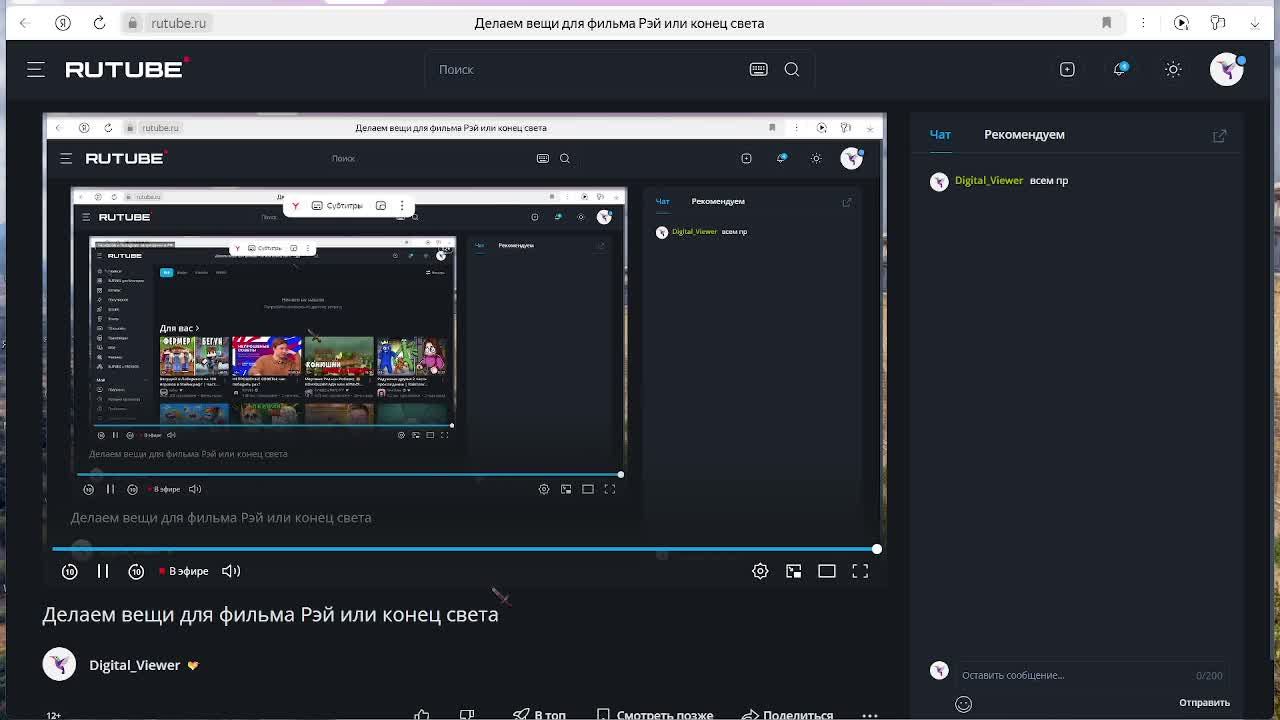Open the Rutube hamburger side menu
The height and width of the screenshot is (720, 1280).
coord(36,69)
